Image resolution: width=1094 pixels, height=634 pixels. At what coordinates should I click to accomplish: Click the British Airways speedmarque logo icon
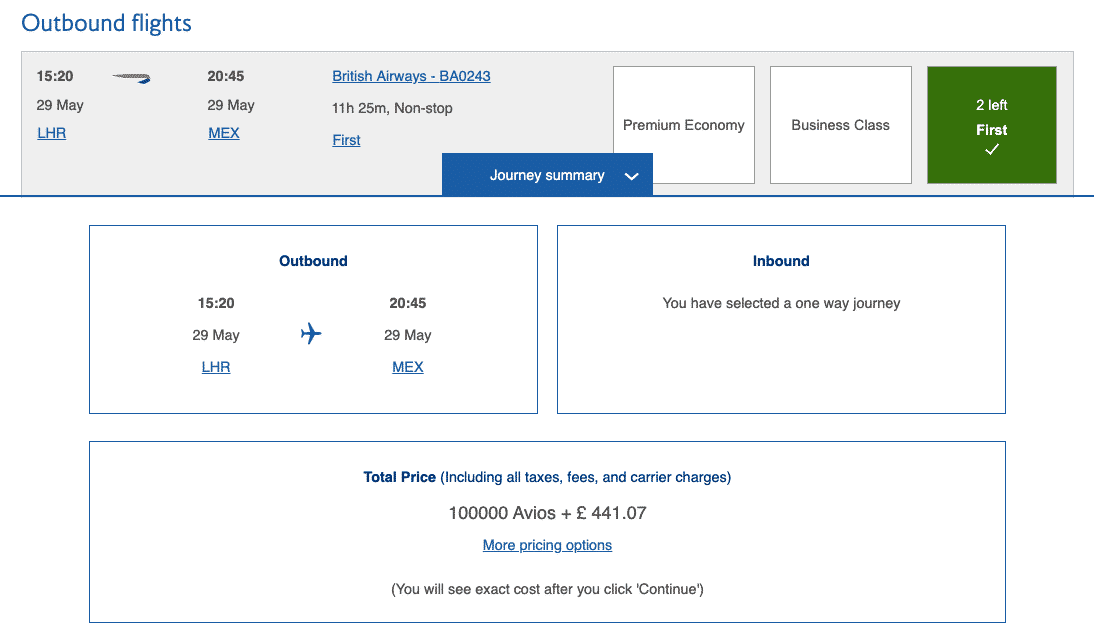(131, 78)
